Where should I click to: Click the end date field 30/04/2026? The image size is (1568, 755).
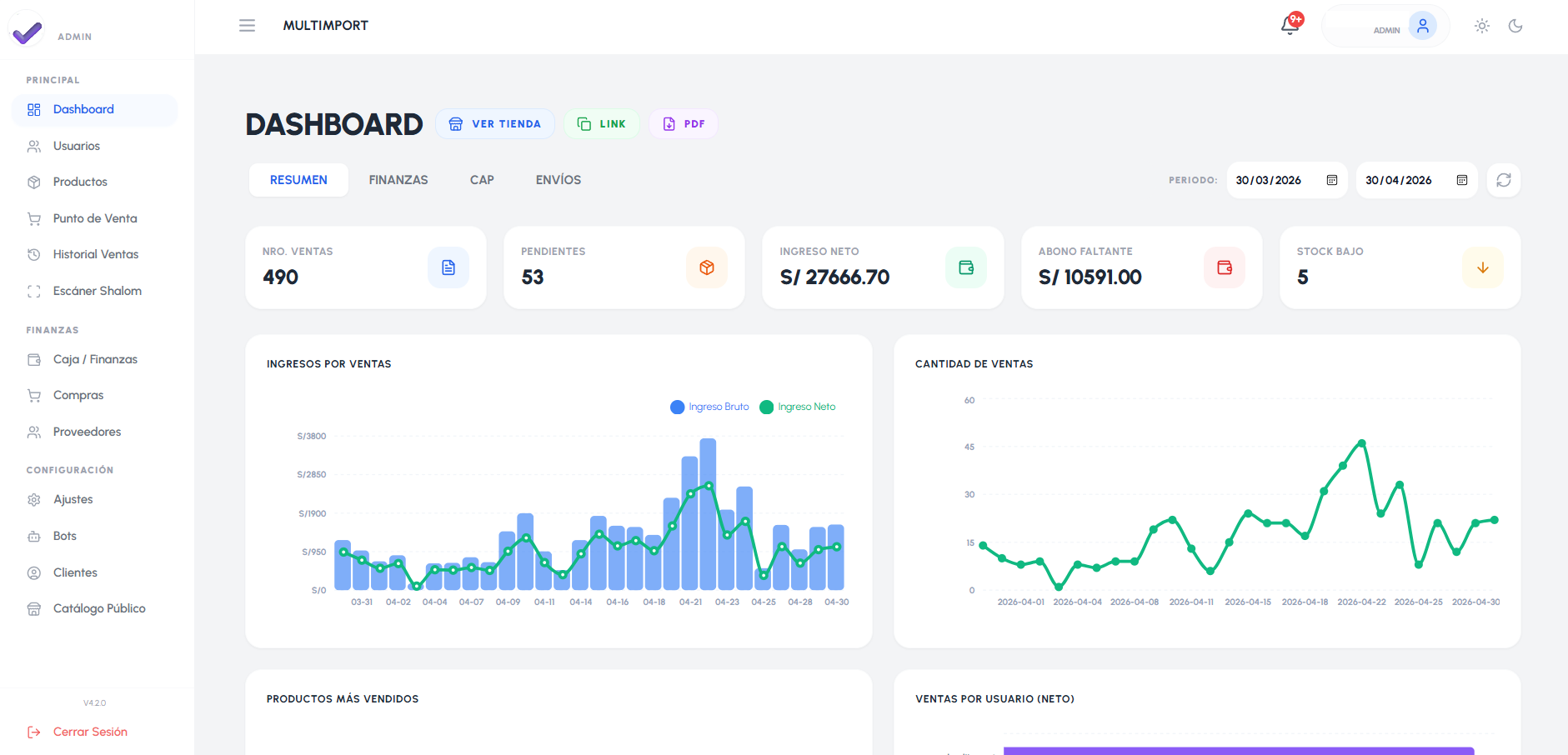click(x=1417, y=180)
